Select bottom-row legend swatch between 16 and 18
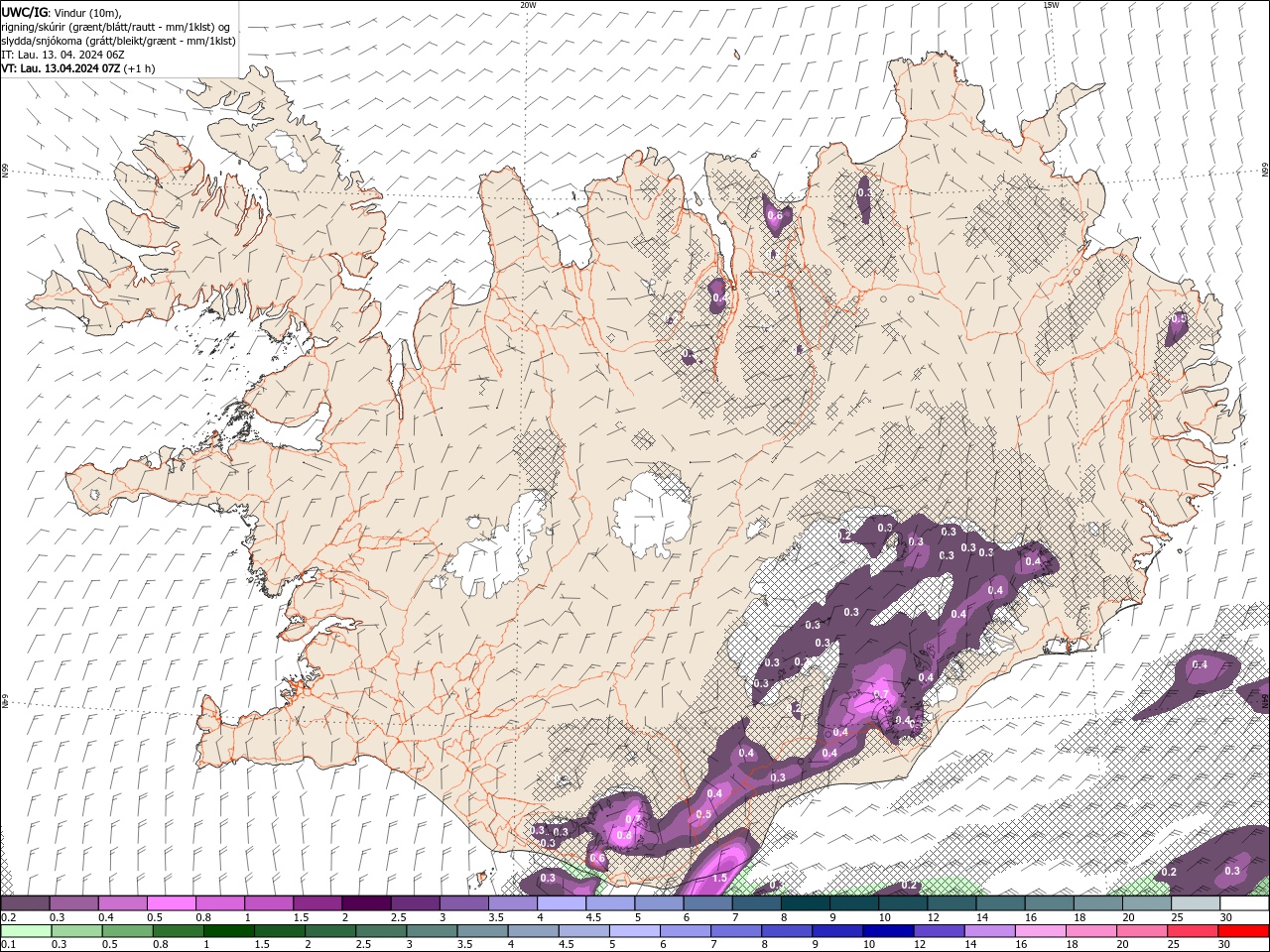Screen dimensions: 1270x952 (1042, 931)
